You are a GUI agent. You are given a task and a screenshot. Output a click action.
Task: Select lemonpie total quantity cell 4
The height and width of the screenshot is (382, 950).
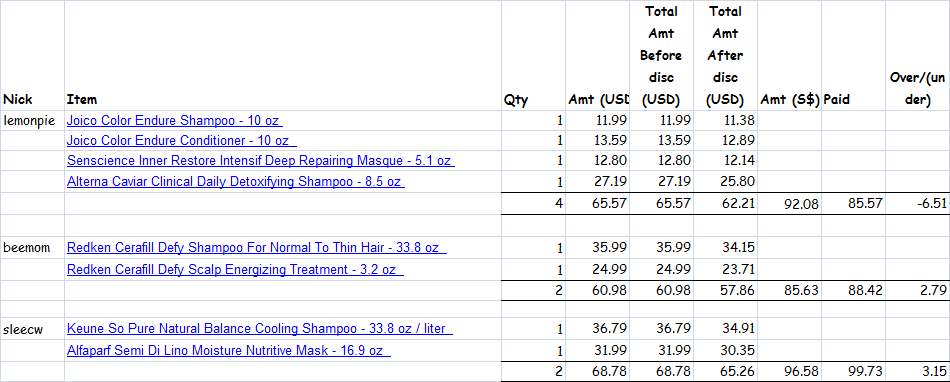coord(533,203)
